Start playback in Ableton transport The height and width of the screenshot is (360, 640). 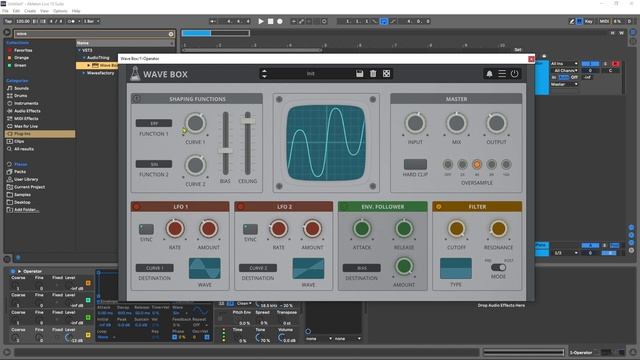coord(261,21)
